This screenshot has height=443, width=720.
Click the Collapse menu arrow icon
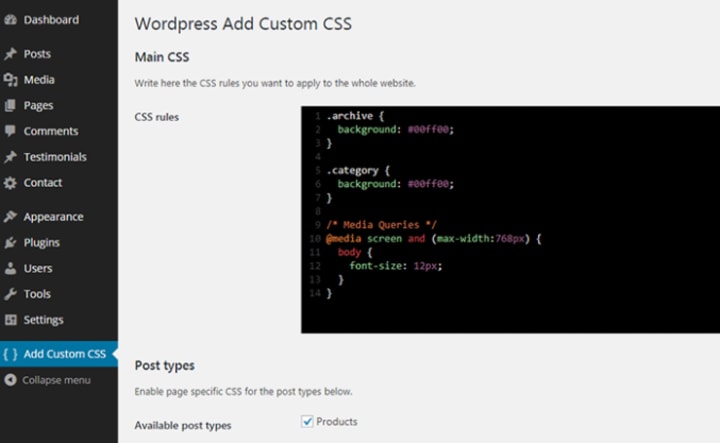click(11, 380)
